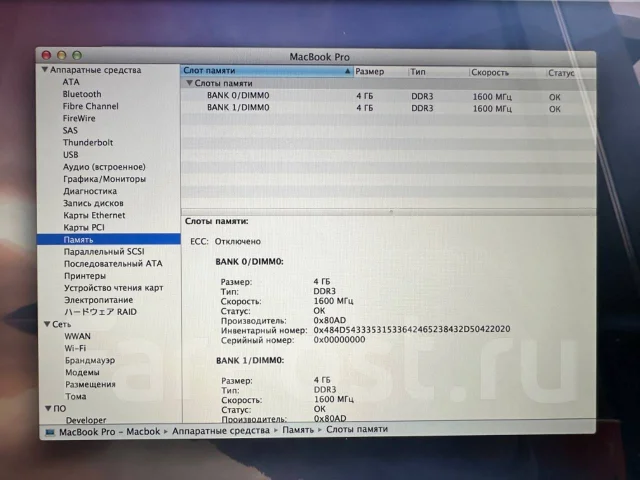Open Параллельный SCSI entry
This screenshot has width=640, height=480.
[x=104, y=251]
